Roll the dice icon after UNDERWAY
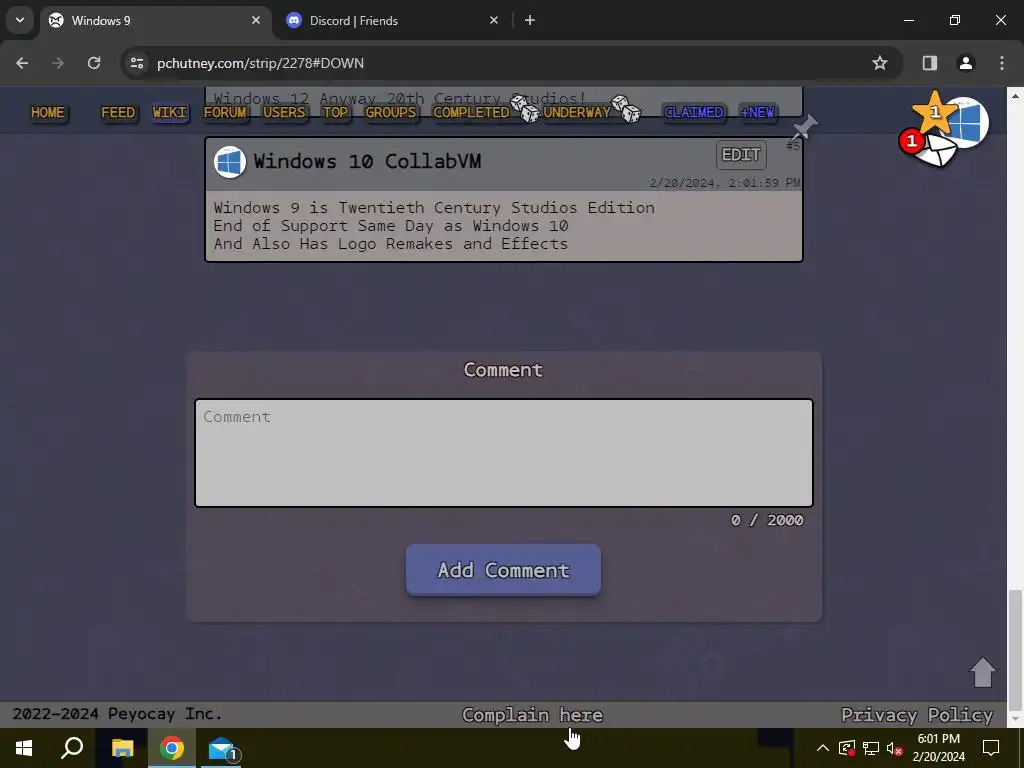The height and width of the screenshot is (768, 1024). point(626,109)
